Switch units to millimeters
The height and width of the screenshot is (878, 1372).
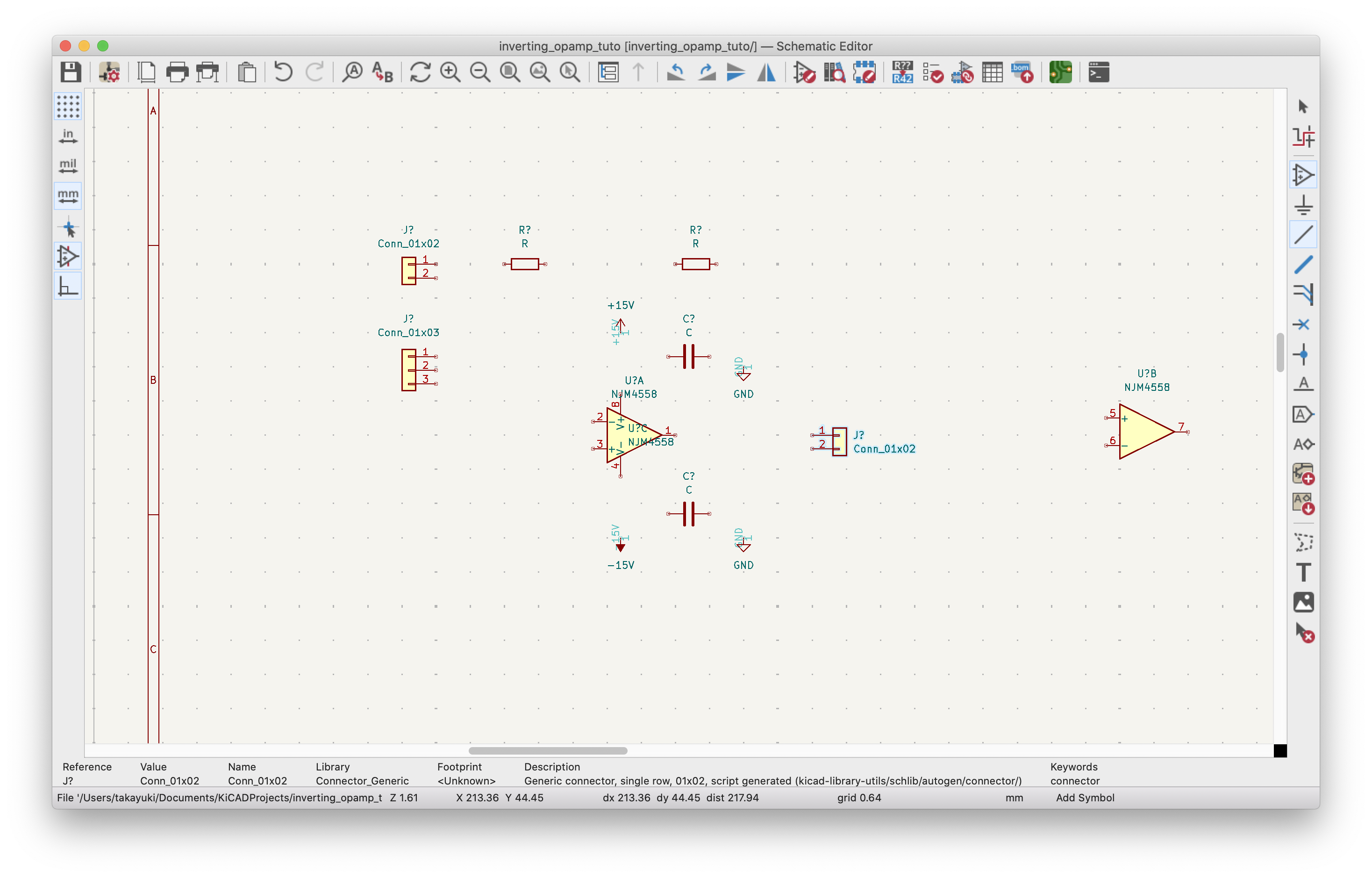pyautogui.click(x=68, y=196)
